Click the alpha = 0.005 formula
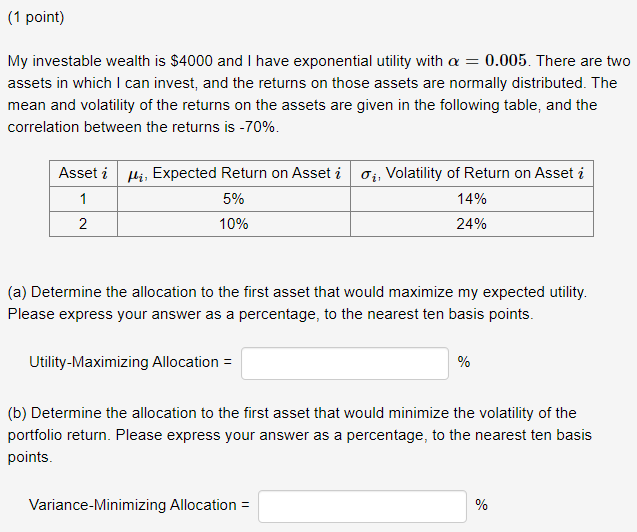Image resolution: width=637 pixels, height=532 pixels. (x=487, y=61)
